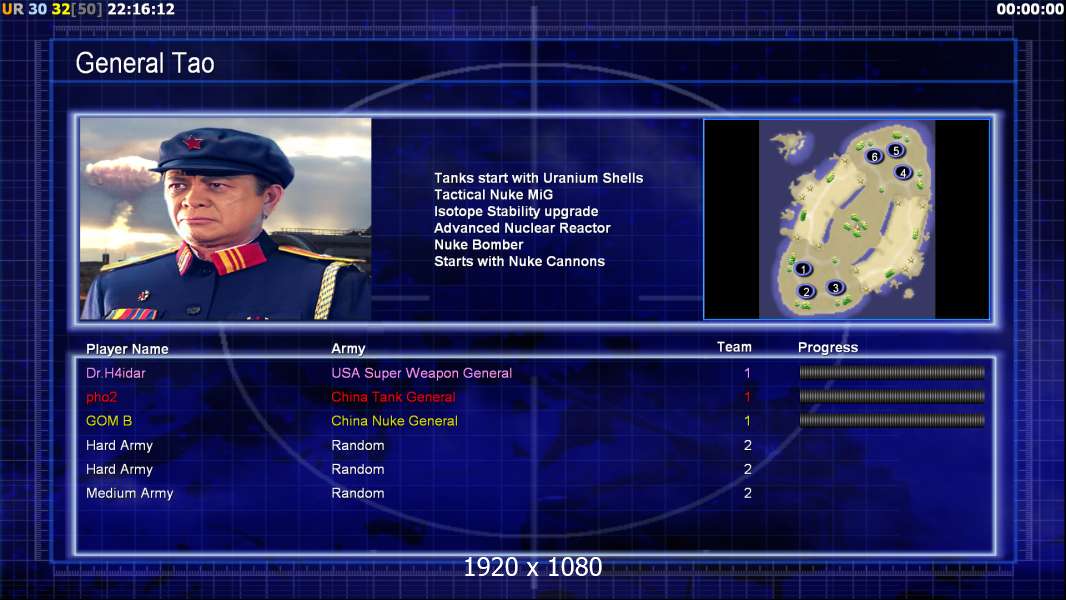Click the Medium Army player entry
Viewport: 1066px width, 600px height.
click(x=129, y=493)
